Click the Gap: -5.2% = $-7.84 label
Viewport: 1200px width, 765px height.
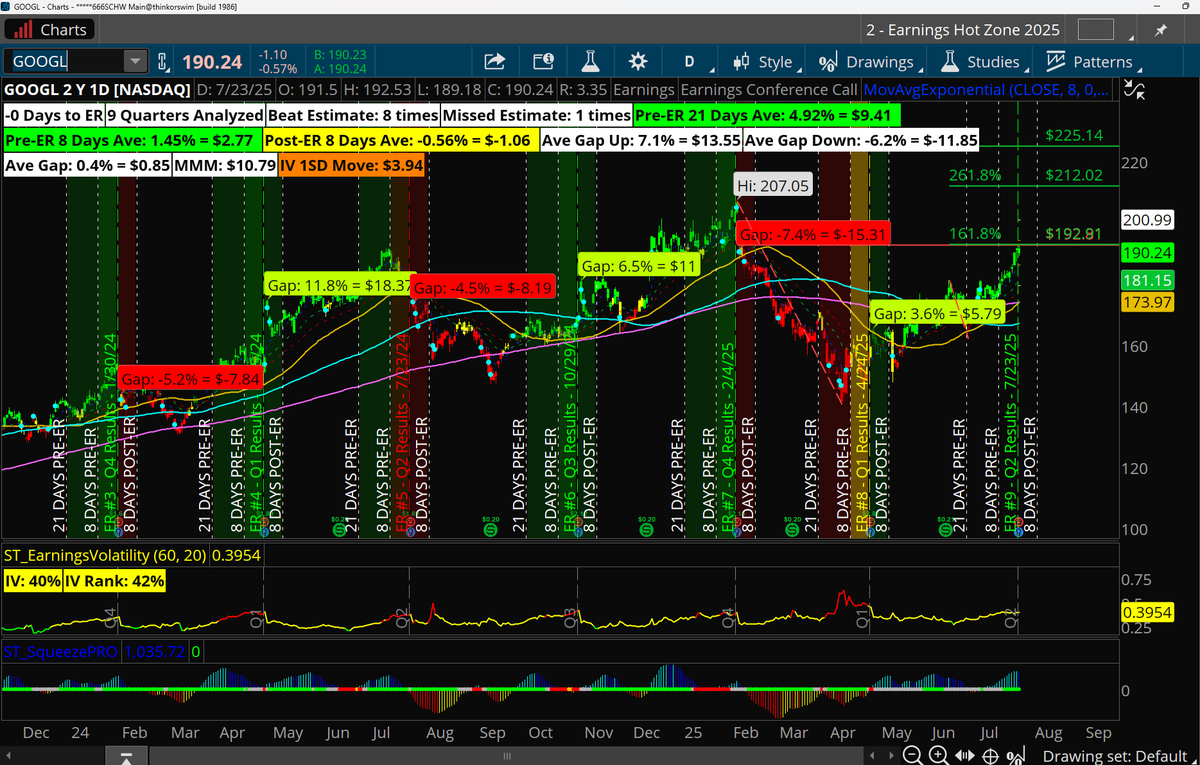tap(191, 379)
